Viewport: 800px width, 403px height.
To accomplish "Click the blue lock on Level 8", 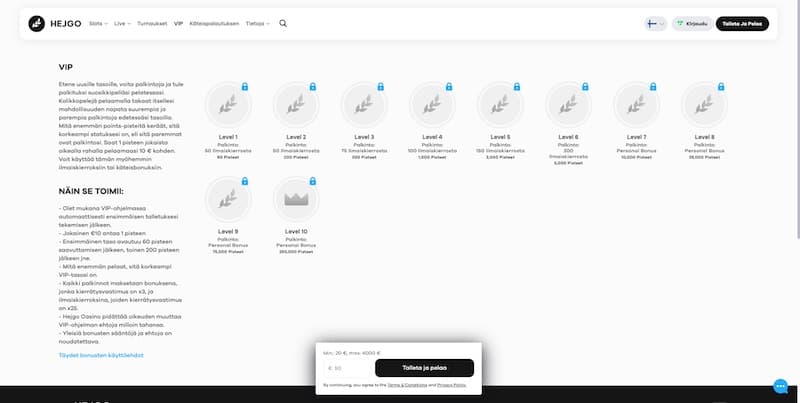I will (721, 87).
